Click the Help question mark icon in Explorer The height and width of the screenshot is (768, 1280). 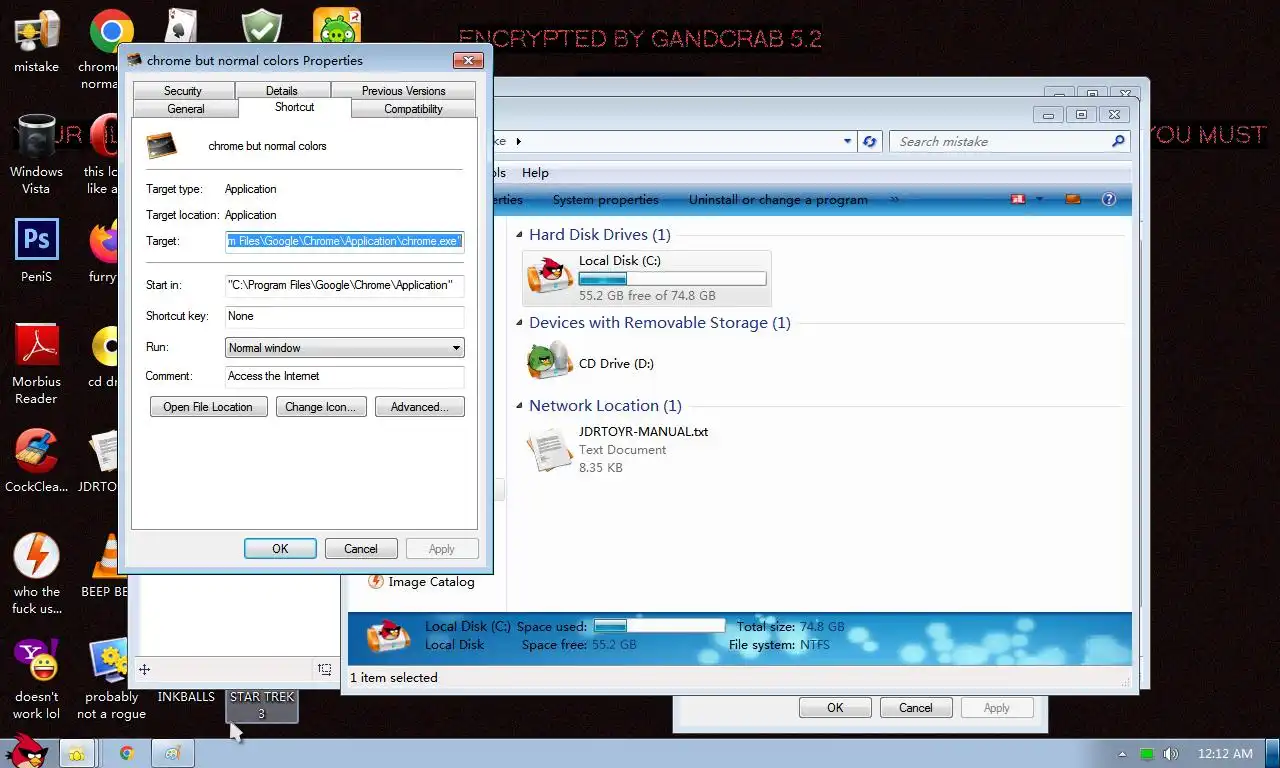(x=1108, y=199)
